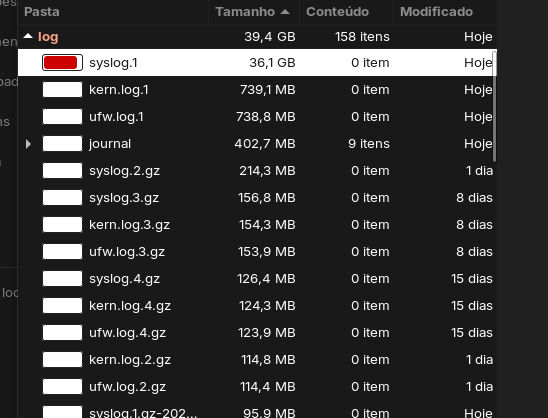Click the ufw.log.2.gz usage bar
Viewport: 548px width, 418px height.
pos(62,387)
